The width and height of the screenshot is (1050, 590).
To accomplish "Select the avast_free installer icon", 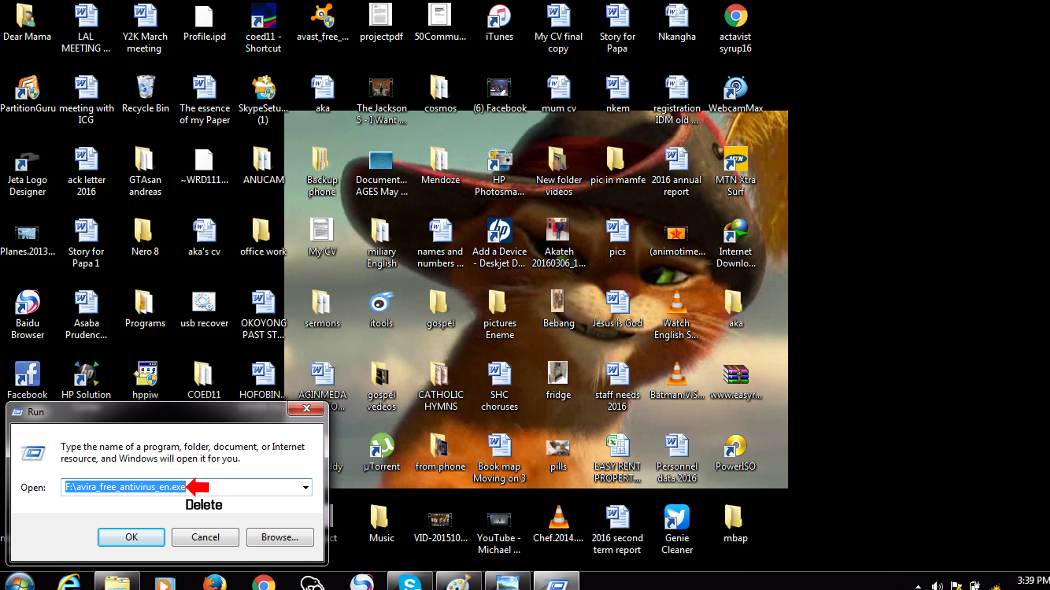I will [322, 23].
